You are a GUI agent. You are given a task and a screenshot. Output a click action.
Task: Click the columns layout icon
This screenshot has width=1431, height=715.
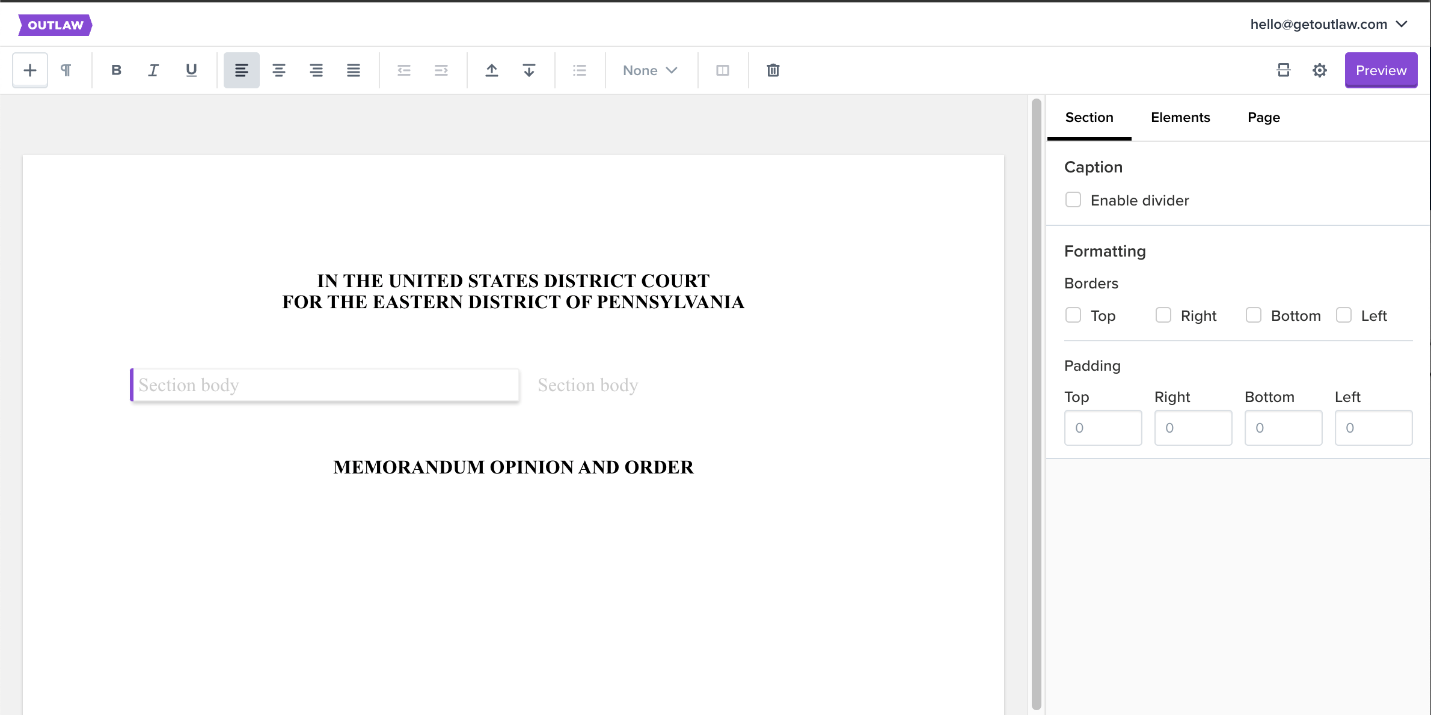click(x=723, y=70)
